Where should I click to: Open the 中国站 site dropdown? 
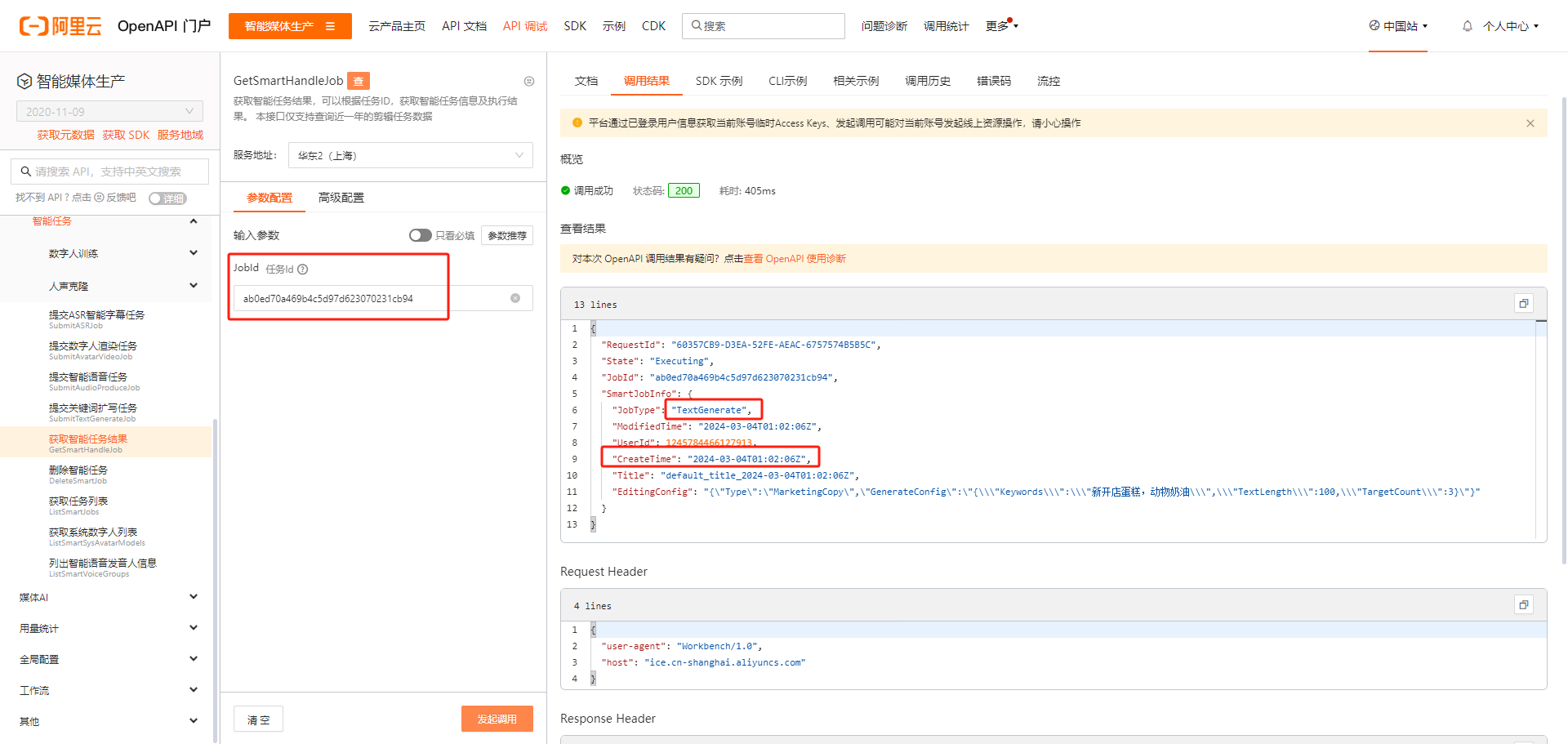[1398, 26]
